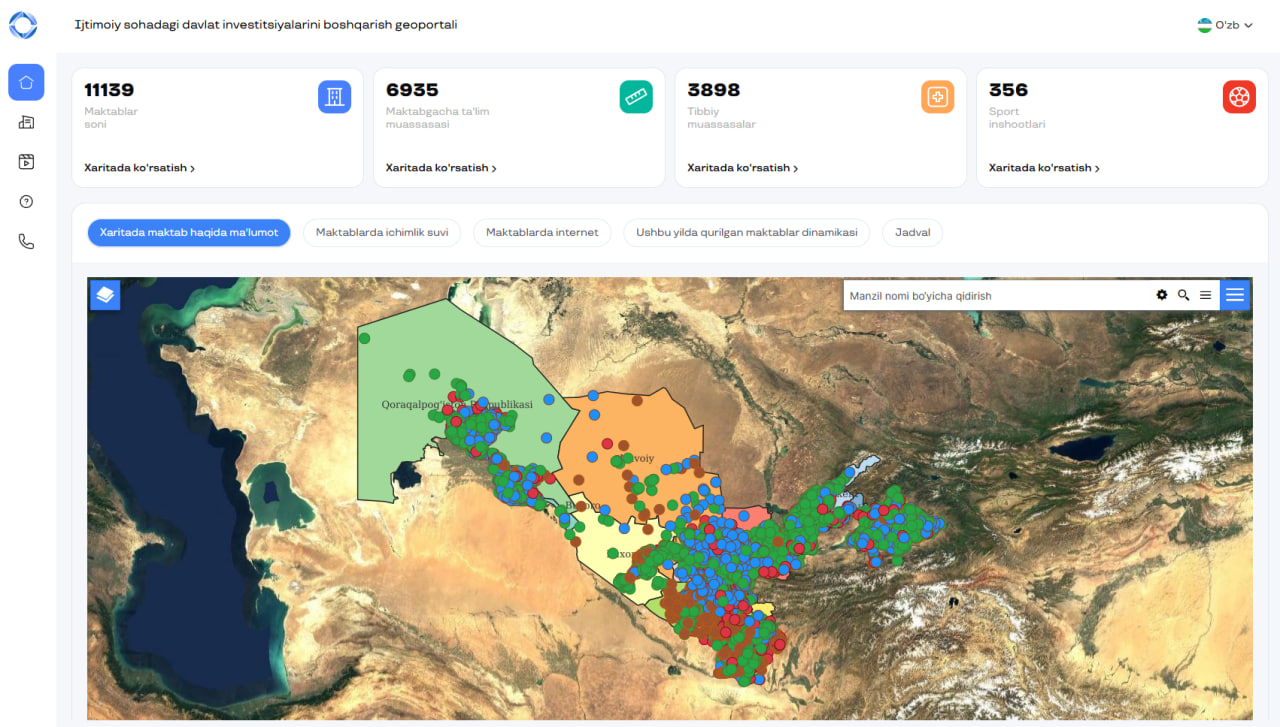Open the O'zb language dropdown
Viewport: 1280px width, 727px height.
pyautogui.click(x=1225, y=25)
